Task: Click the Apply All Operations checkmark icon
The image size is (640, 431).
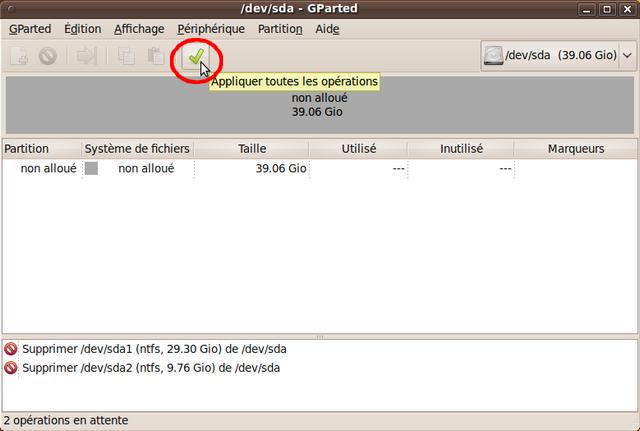Action: (196, 57)
